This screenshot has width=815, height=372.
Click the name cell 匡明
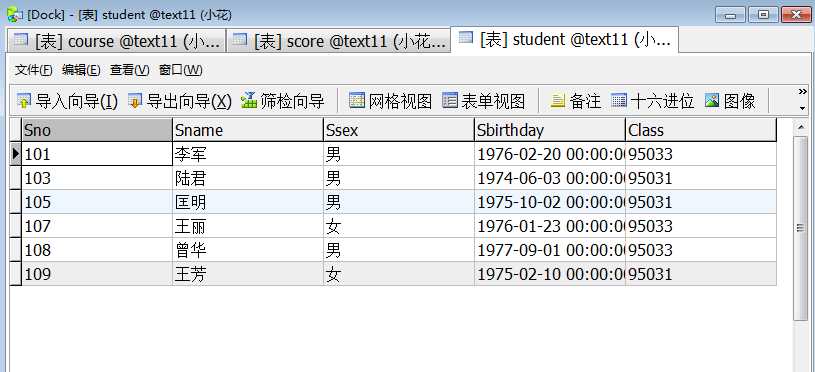248,202
